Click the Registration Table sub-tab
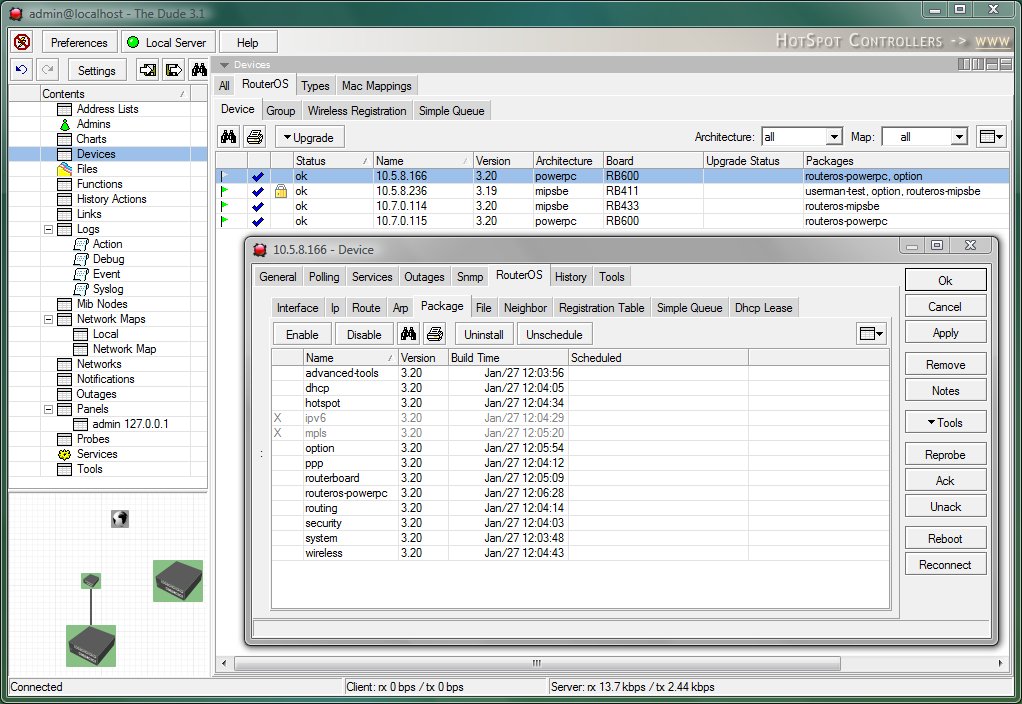Image resolution: width=1022 pixels, height=704 pixels. (602, 308)
